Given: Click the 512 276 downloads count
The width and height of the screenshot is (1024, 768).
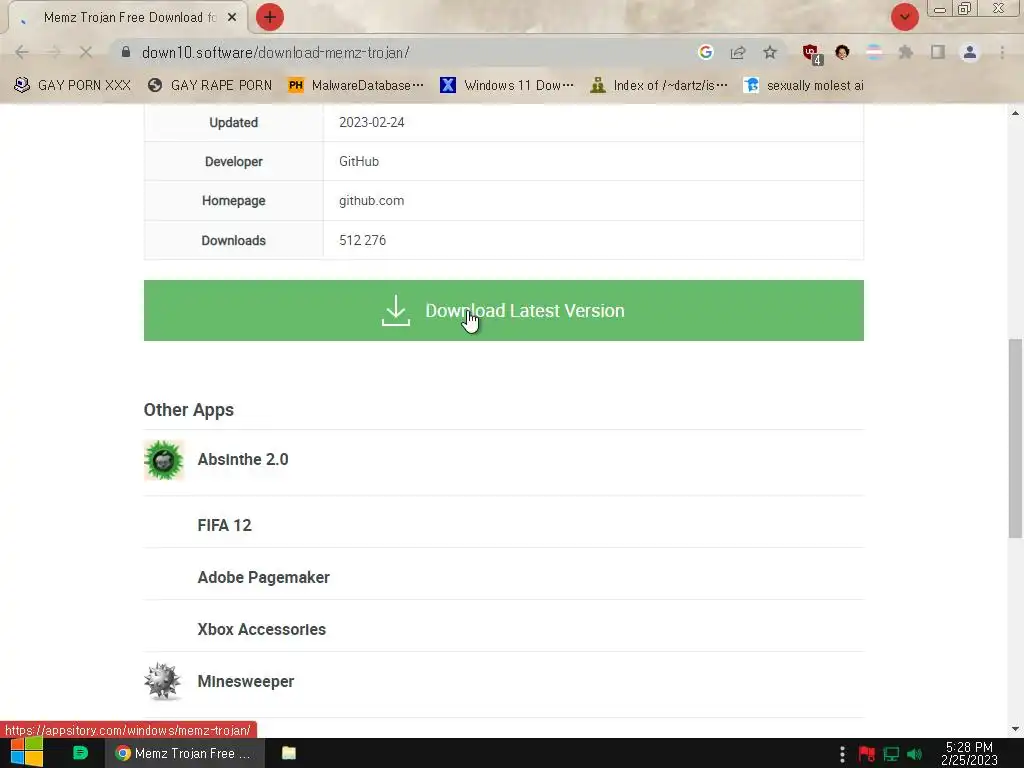Looking at the screenshot, I should coord(362,240).
